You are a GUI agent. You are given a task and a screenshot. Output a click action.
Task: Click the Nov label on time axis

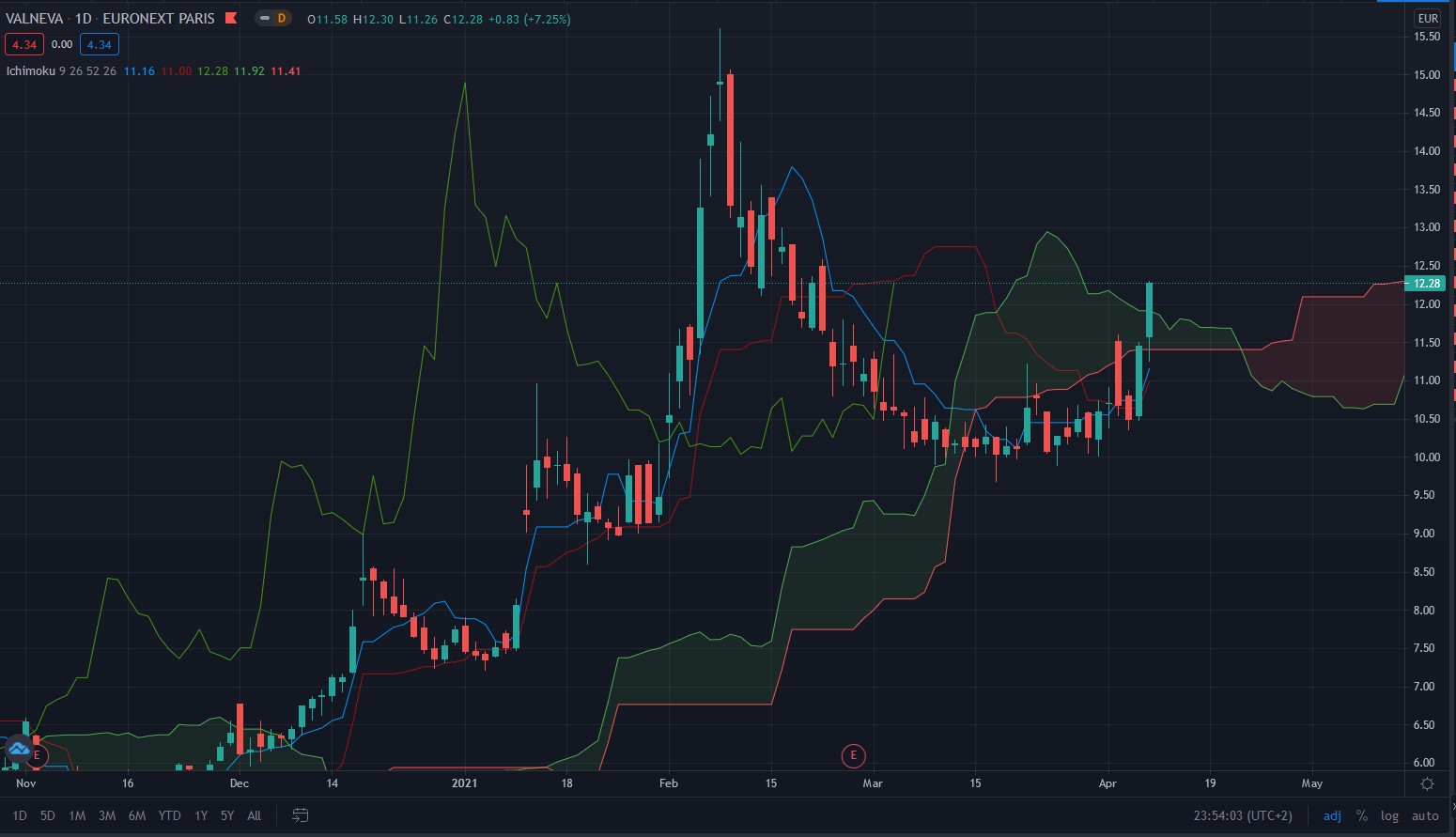[26, 783]
